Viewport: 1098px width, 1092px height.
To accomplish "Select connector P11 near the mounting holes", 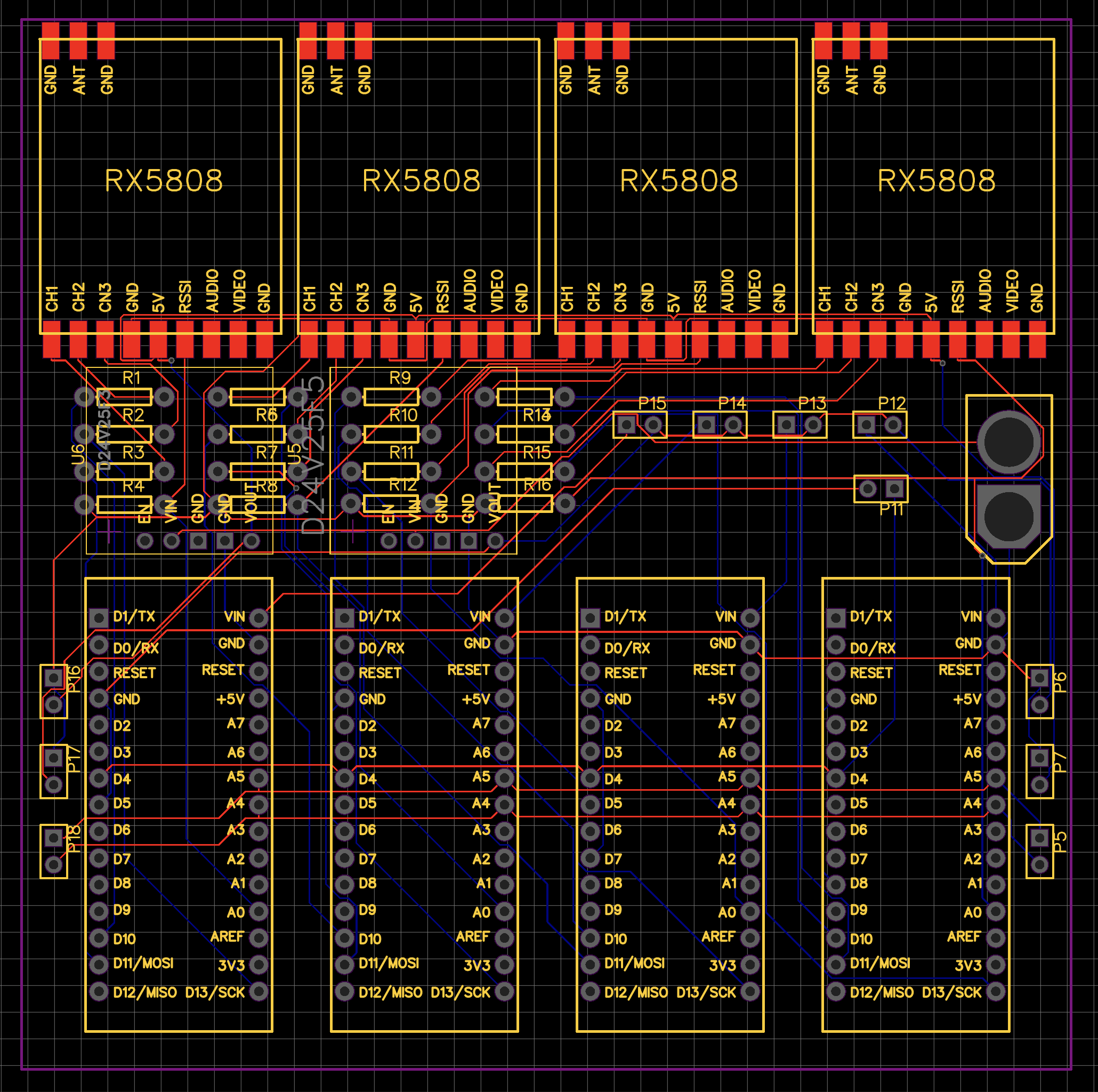I will click(881, 488).
